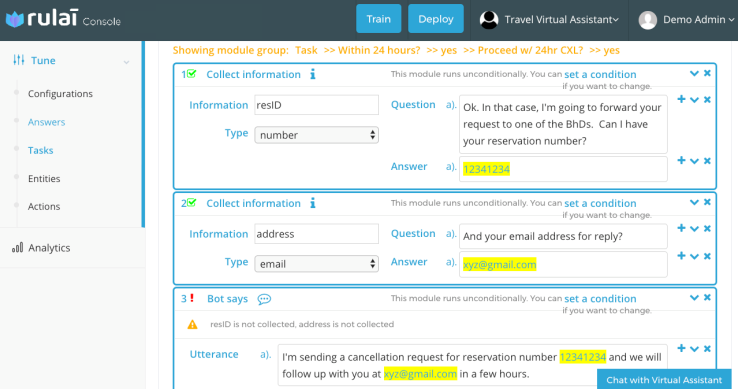
Task: Click the info icon beside module 1 Collect information
Action: pos(313,74)
